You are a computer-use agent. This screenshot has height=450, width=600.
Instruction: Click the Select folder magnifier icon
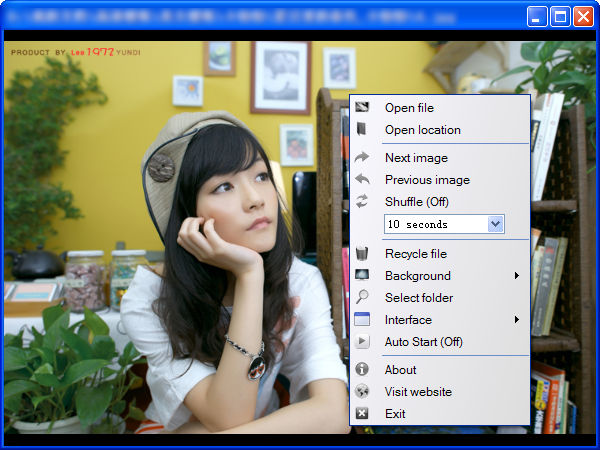(362, 298)
